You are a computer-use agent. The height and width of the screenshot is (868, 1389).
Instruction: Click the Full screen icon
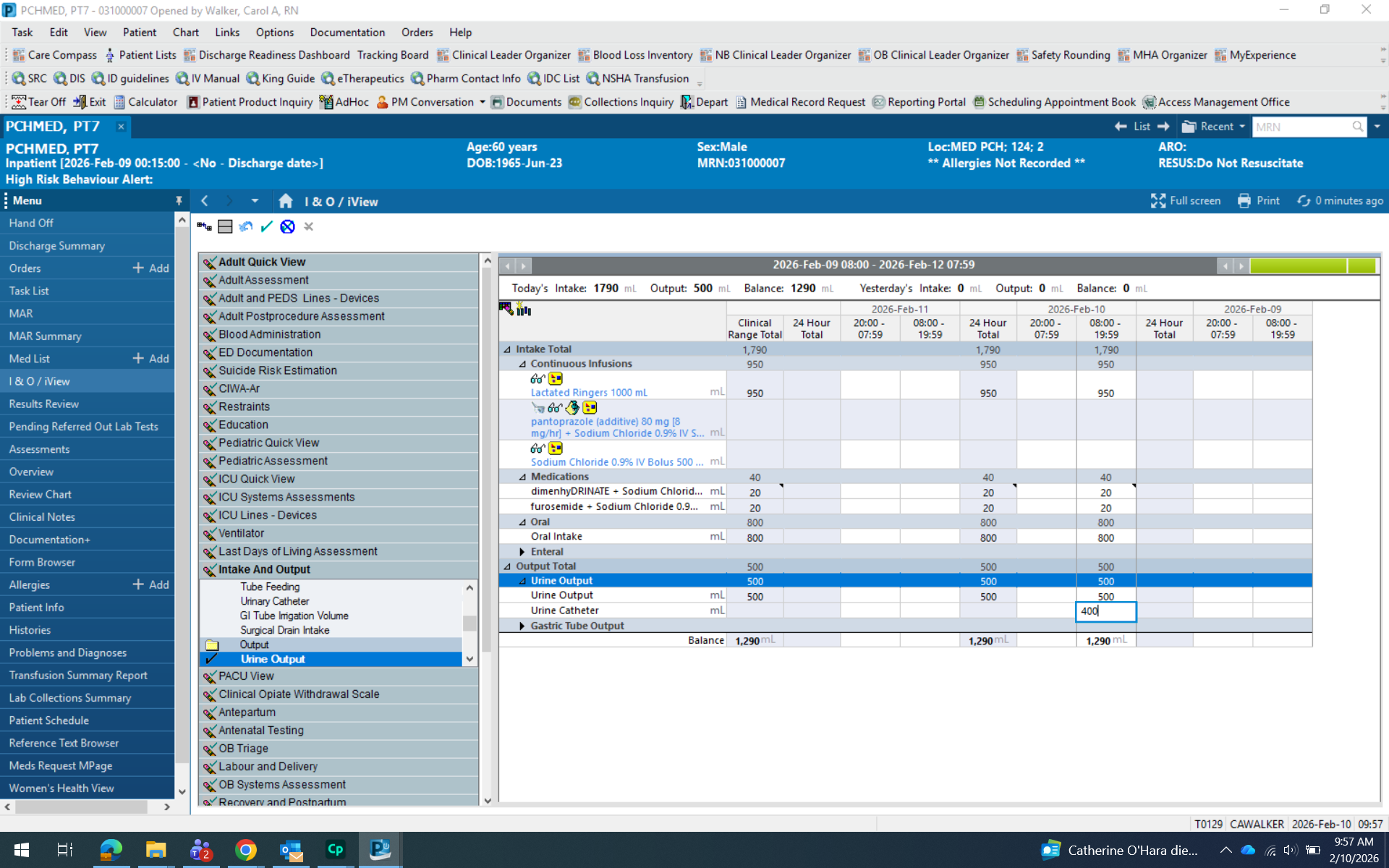[1157, 201]
